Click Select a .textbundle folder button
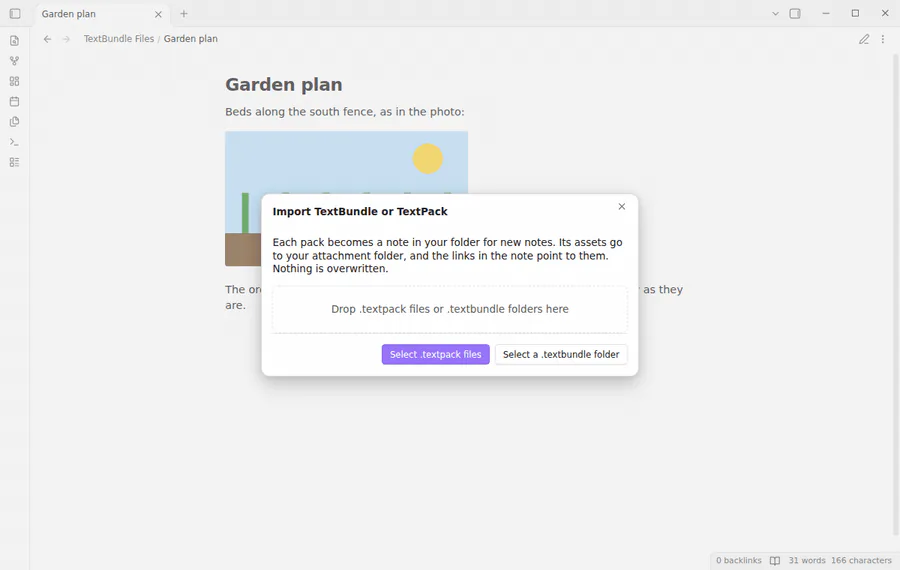900x570 pixels. (x=561, y=354)
